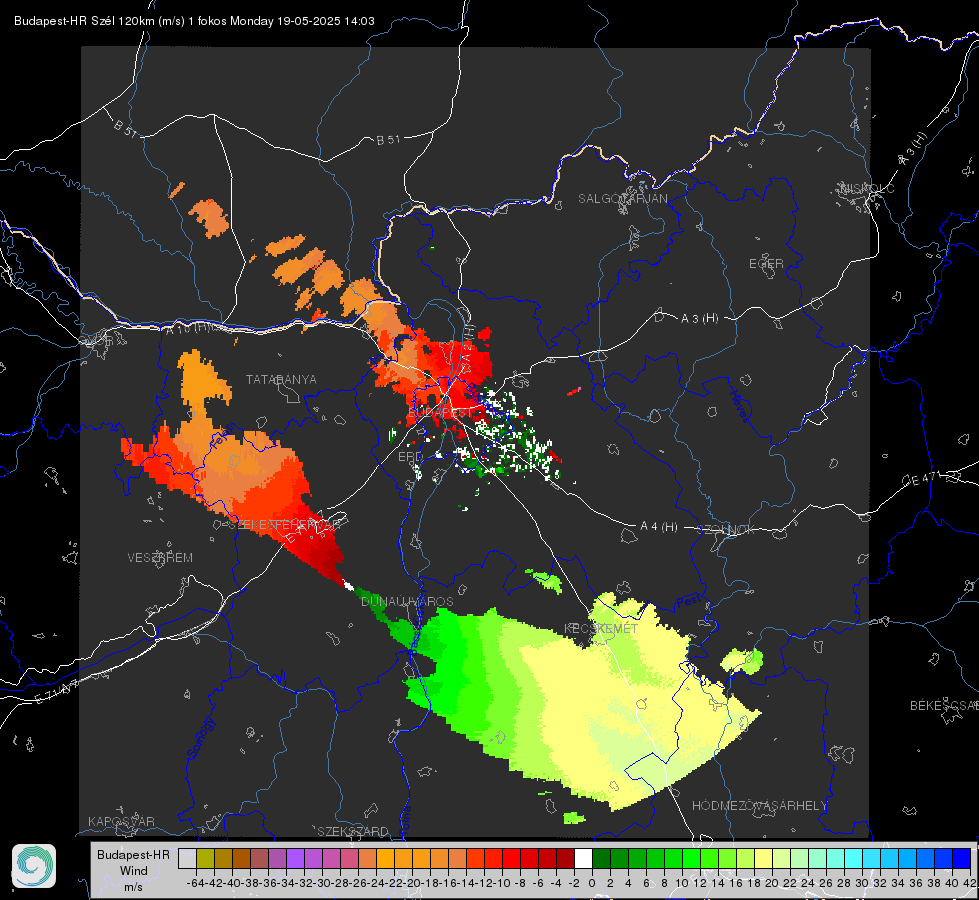Click the BEKESCSABA city label
Image resolution: width=979 pixels, height=900 pixels.
pos(944,705)
